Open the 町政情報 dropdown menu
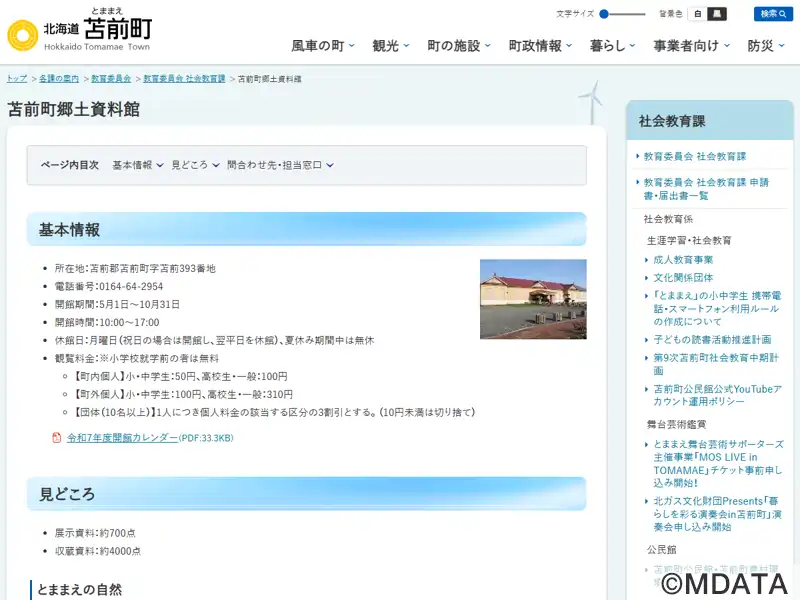 coord(540,46)
